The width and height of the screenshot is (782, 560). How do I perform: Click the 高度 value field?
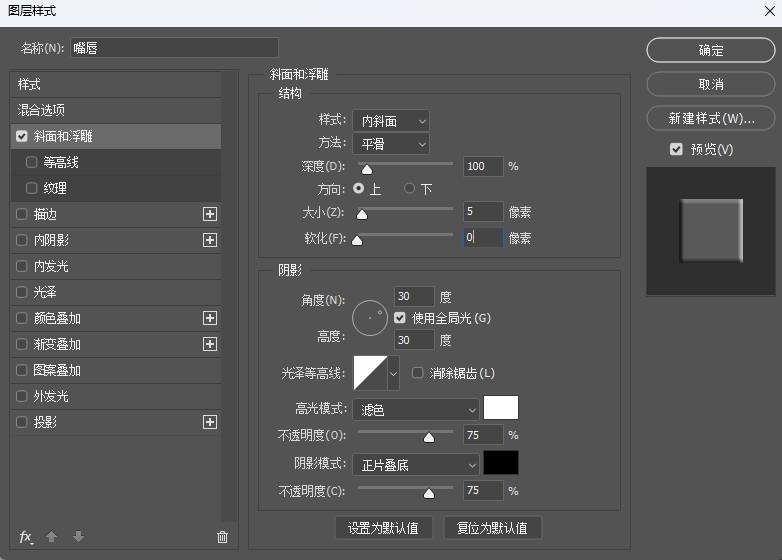[x=414, y=340]
